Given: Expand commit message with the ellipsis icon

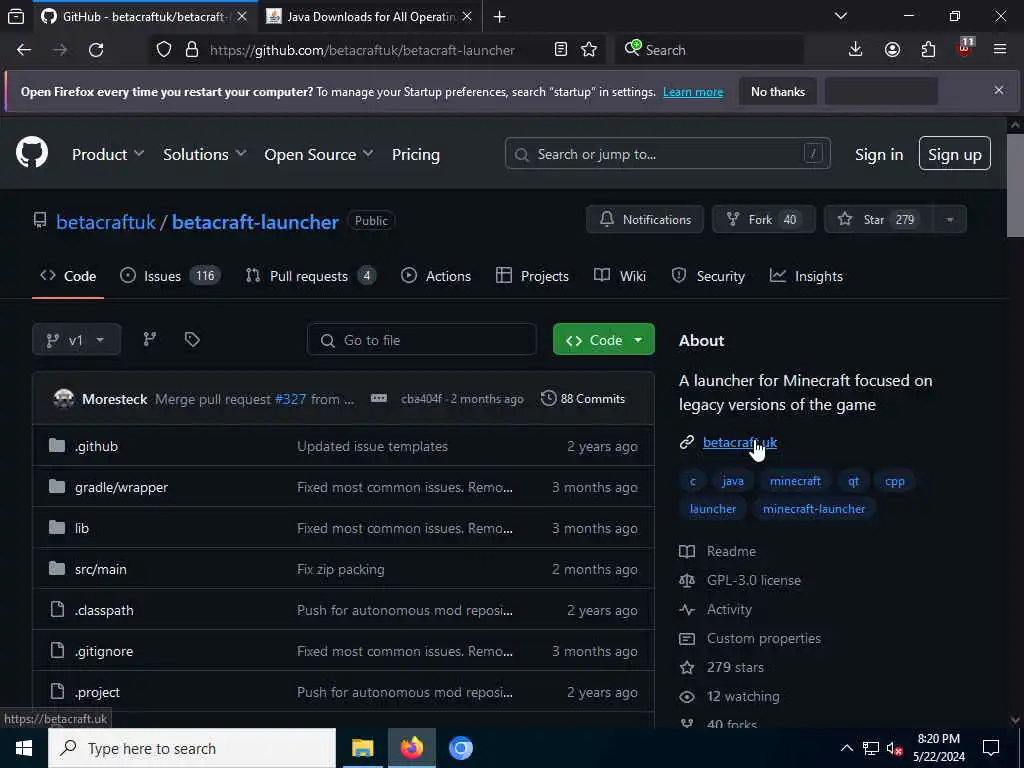Looking at the screenshot, I should 379,398.
